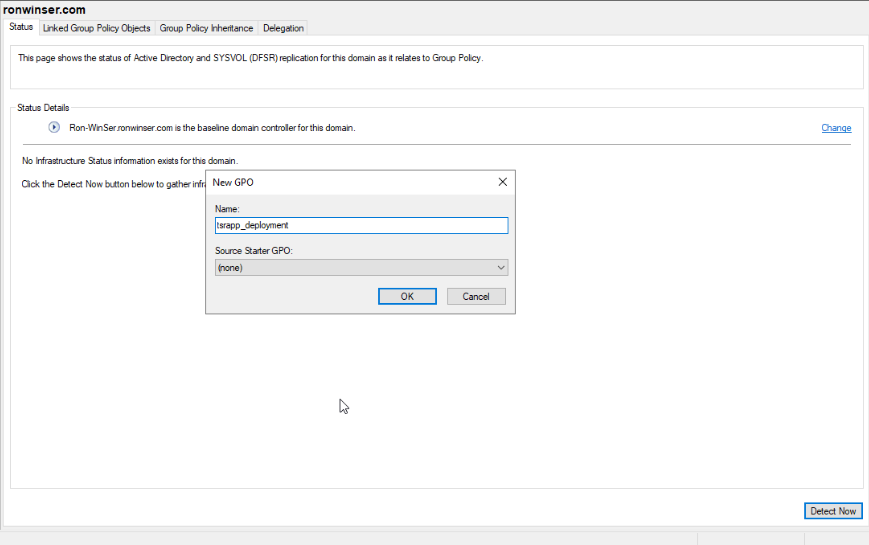Screen dimensions: 869x545
Task: Click the Ron-WinSer.ronwinser.com baseline controller text
Action: [x=212, y=128]
